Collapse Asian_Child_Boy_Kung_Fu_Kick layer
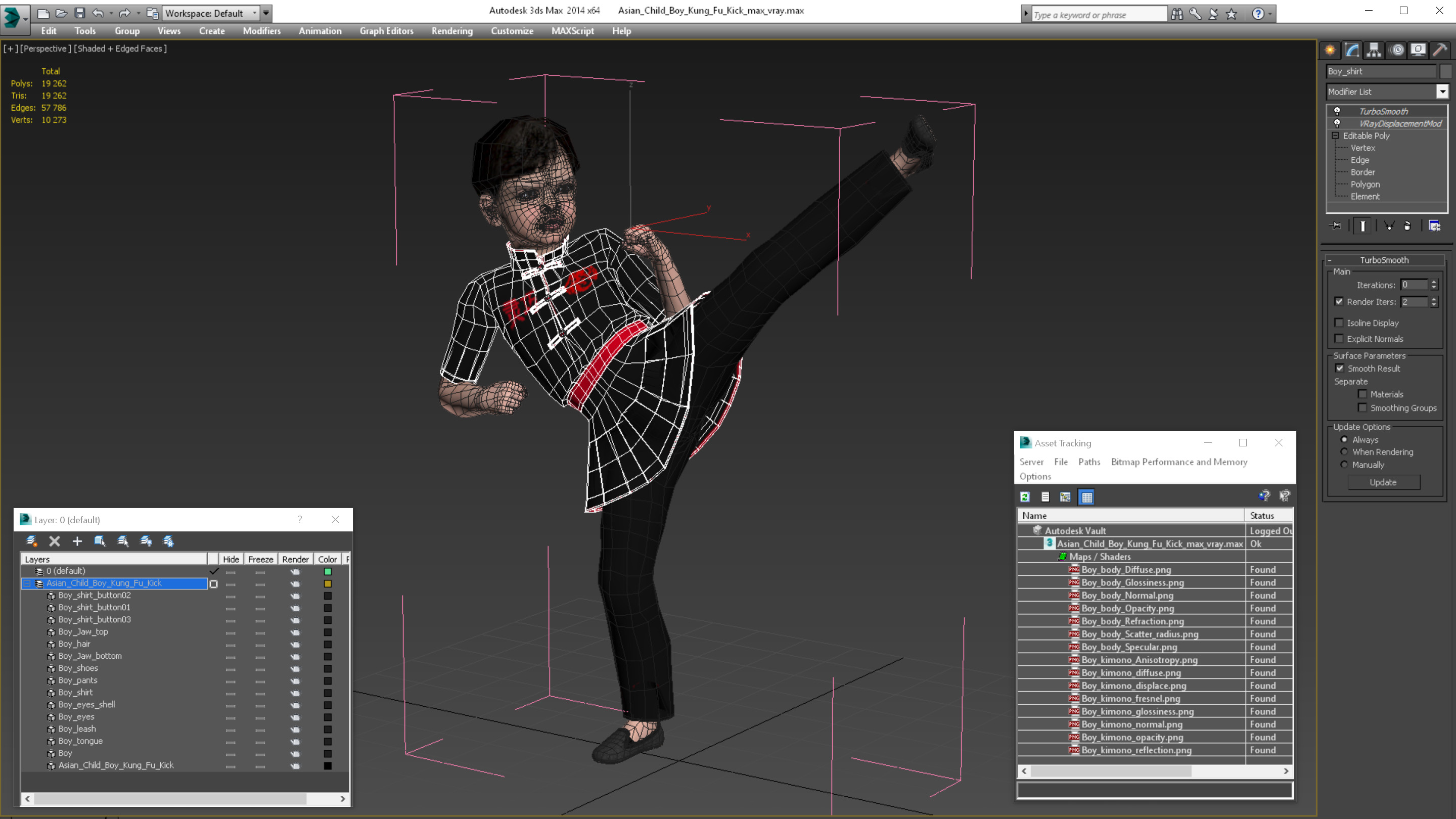 point(27,583)
